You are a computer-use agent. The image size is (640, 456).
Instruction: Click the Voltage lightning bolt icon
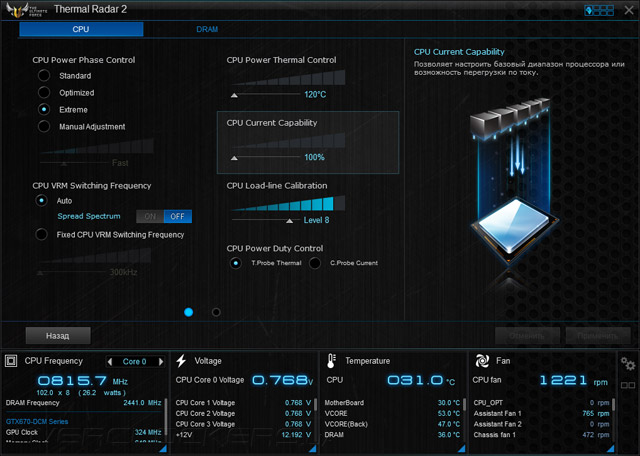181,361
